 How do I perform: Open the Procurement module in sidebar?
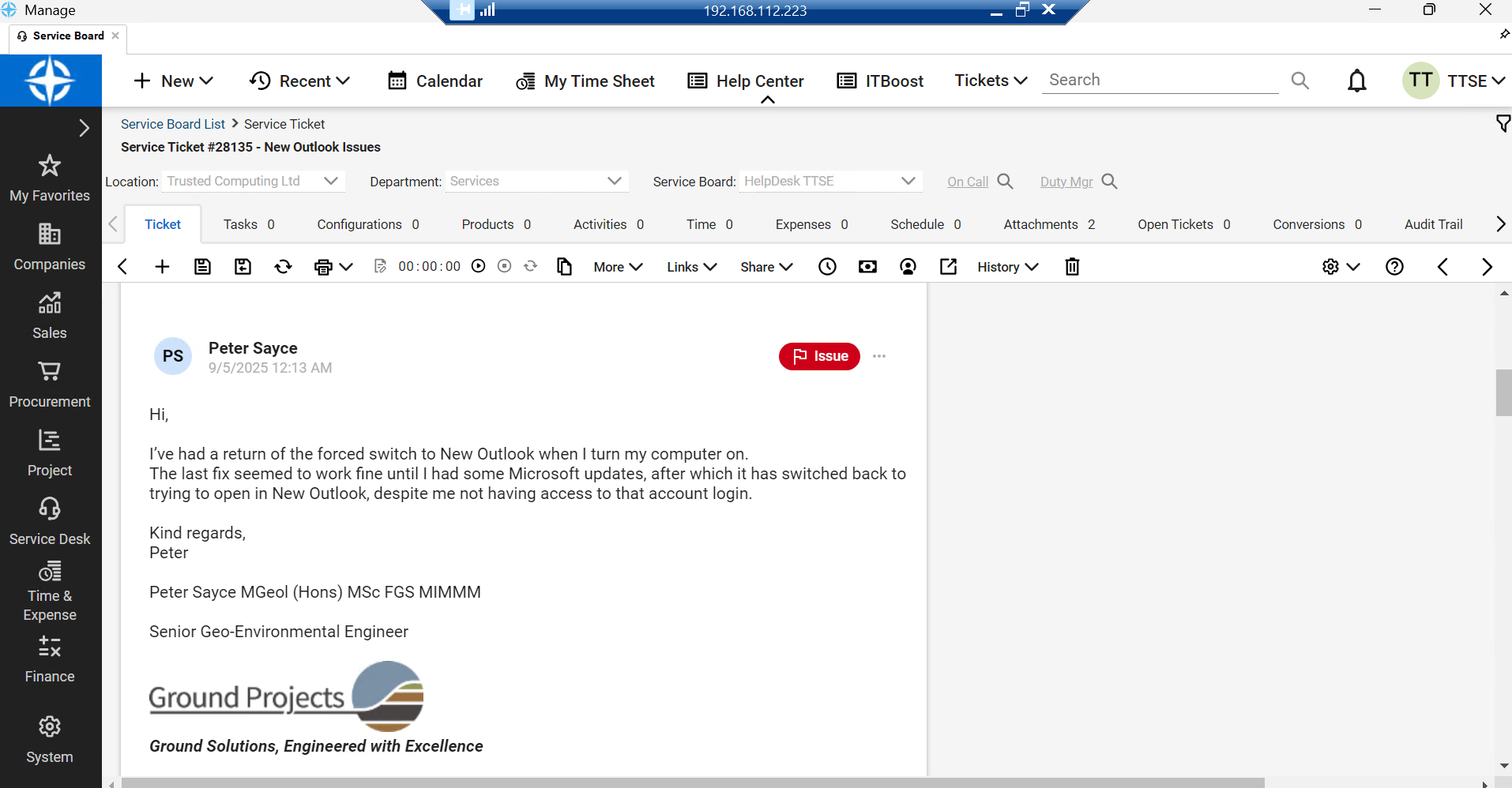(x=50, y=385)
